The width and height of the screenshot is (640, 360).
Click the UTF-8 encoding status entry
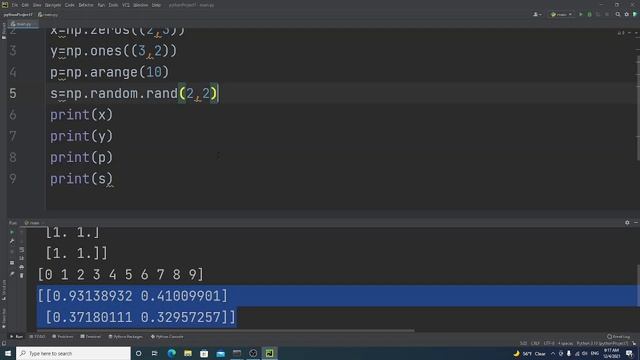pos(549,344)
